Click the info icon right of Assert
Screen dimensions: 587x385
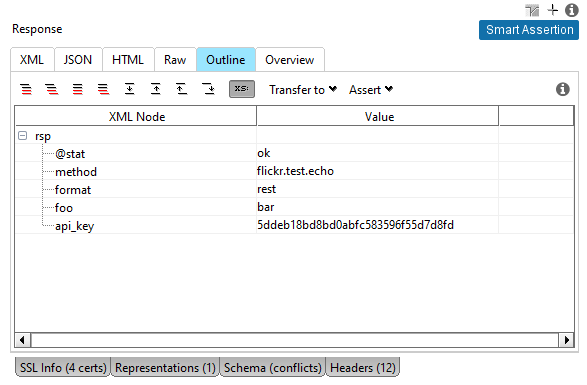click(x=562, y=90)
